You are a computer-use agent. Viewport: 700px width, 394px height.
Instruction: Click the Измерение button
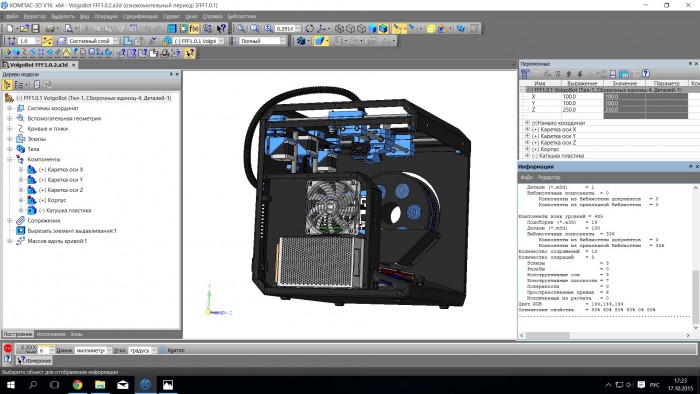pyautogui.click(x=34, y=360)
